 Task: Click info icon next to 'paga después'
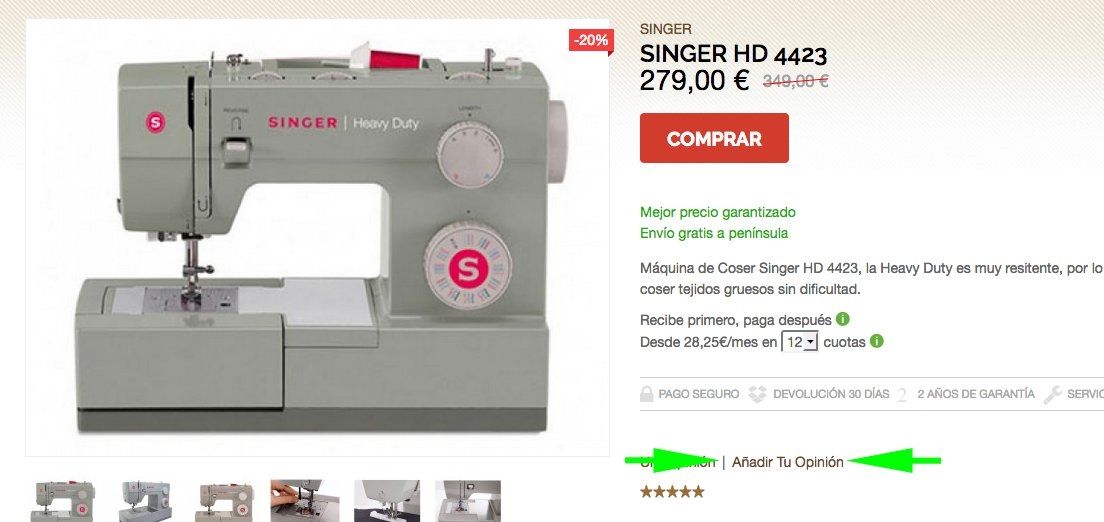[842, 319]
